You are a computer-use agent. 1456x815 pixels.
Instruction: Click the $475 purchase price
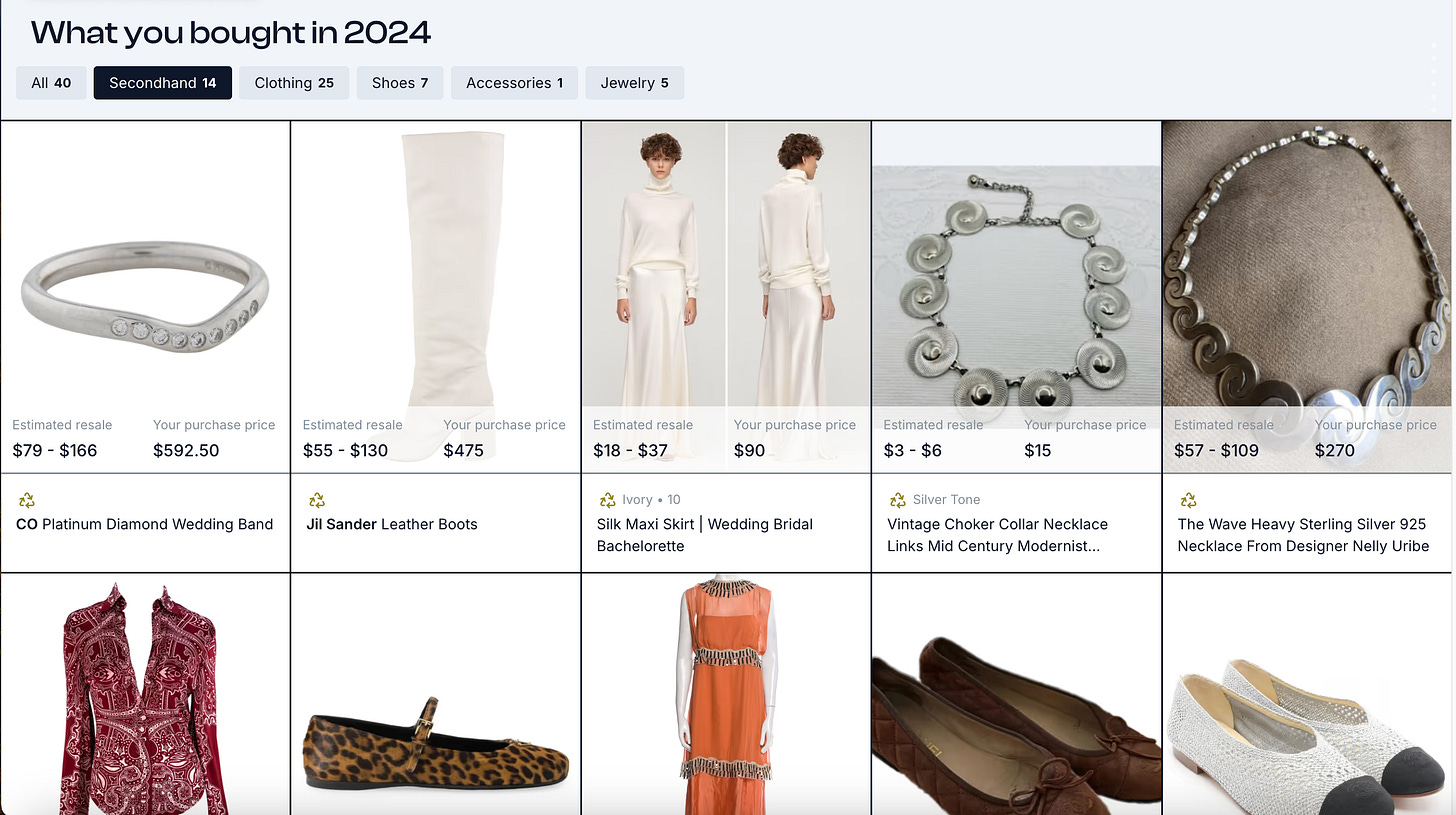[x=464, y=450]
